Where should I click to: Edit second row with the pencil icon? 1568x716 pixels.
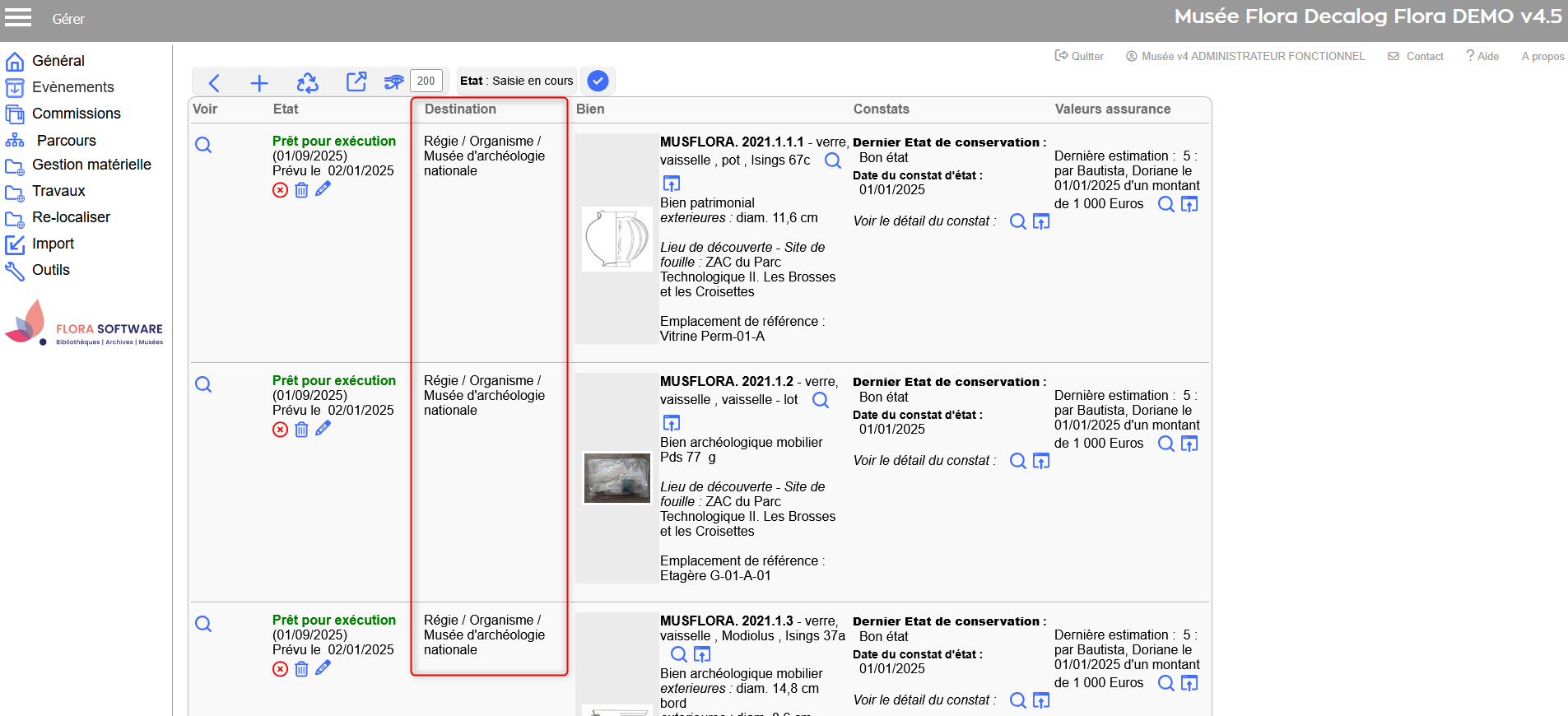(323, 429)
